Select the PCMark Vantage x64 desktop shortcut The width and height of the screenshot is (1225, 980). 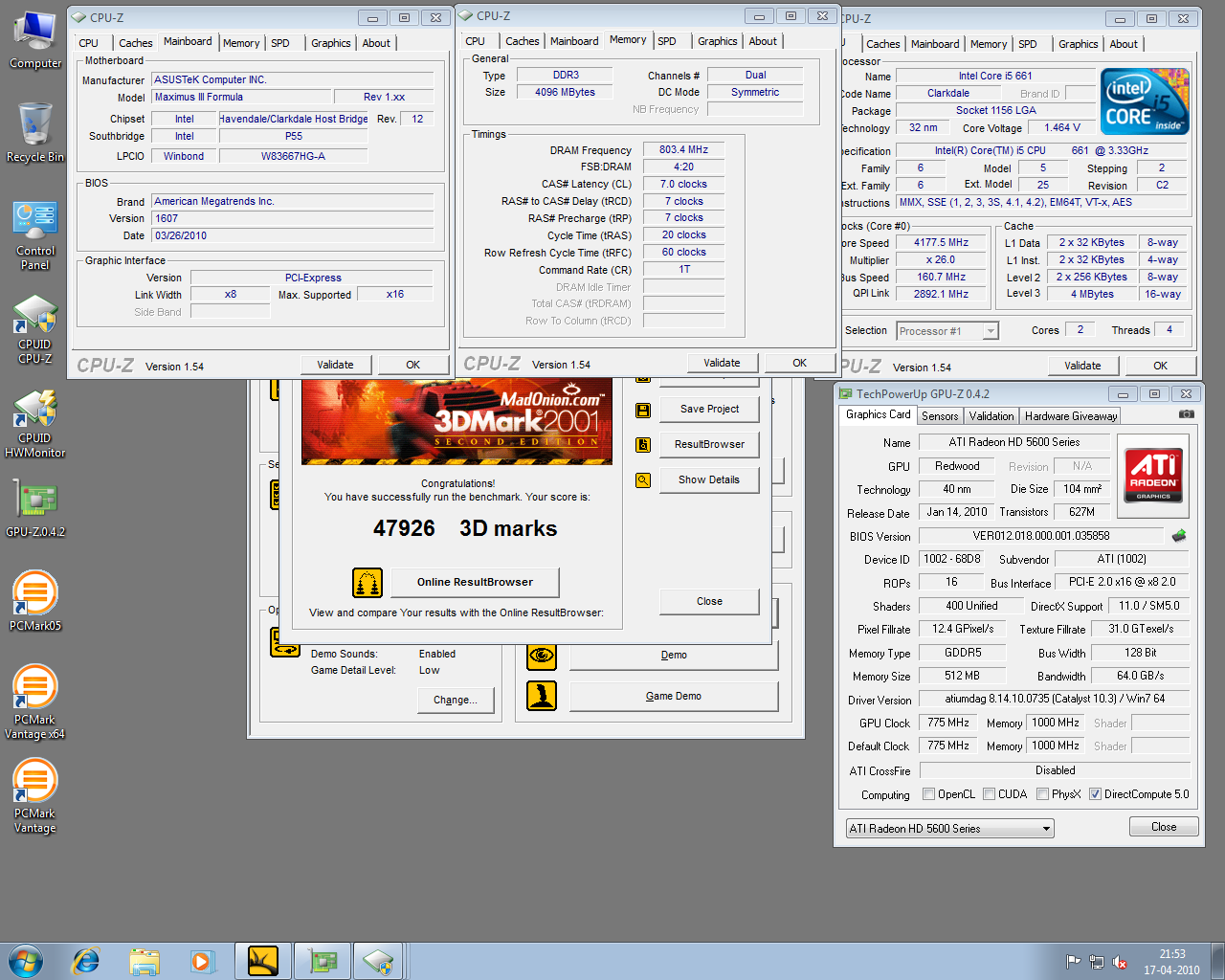tap(35, 702)
